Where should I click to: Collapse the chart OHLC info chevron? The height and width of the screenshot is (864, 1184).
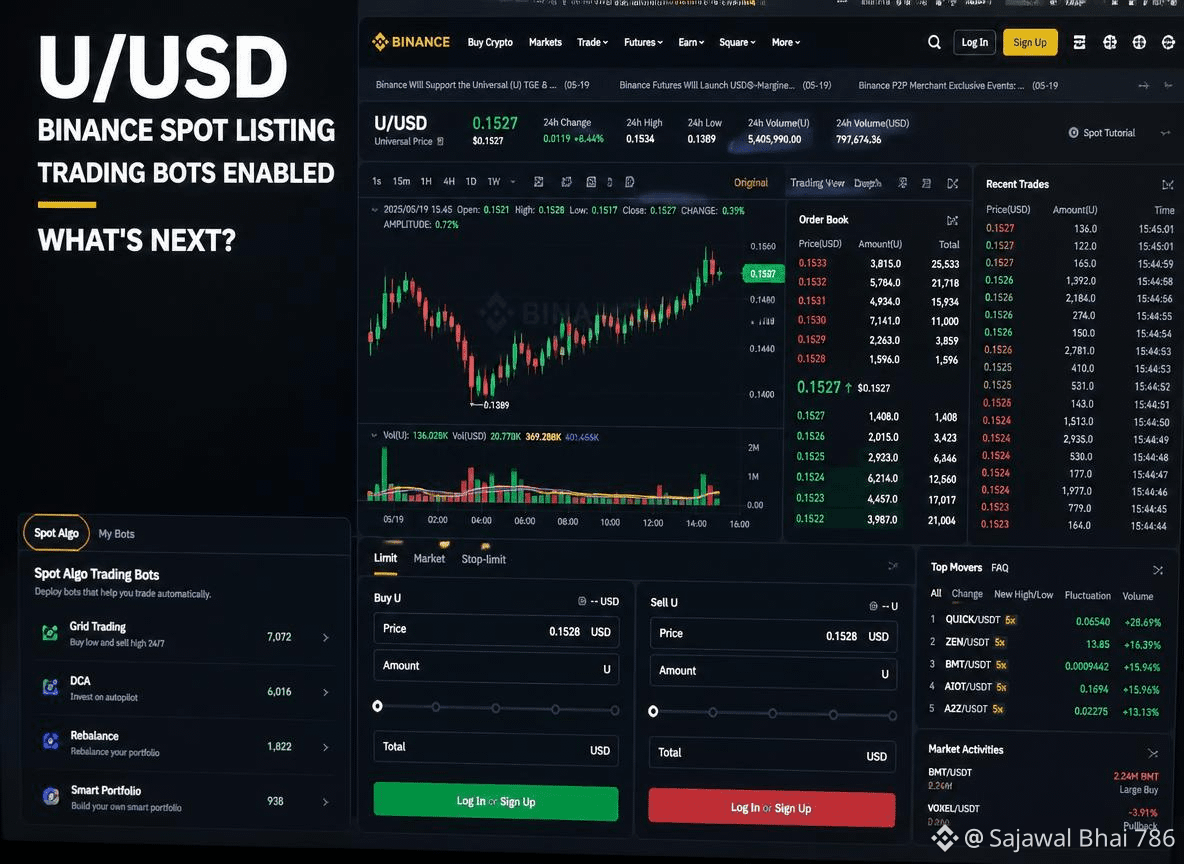375,210
